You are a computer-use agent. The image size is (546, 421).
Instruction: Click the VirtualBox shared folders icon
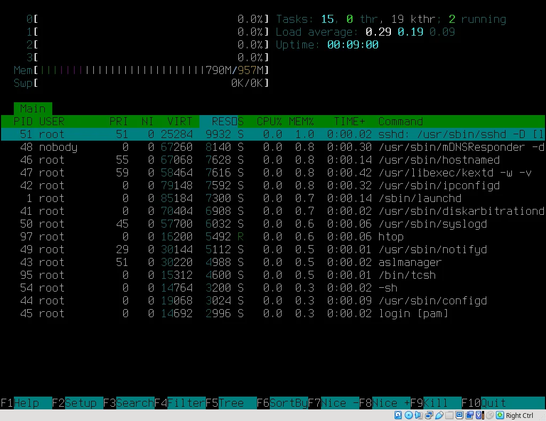[450, 415]
